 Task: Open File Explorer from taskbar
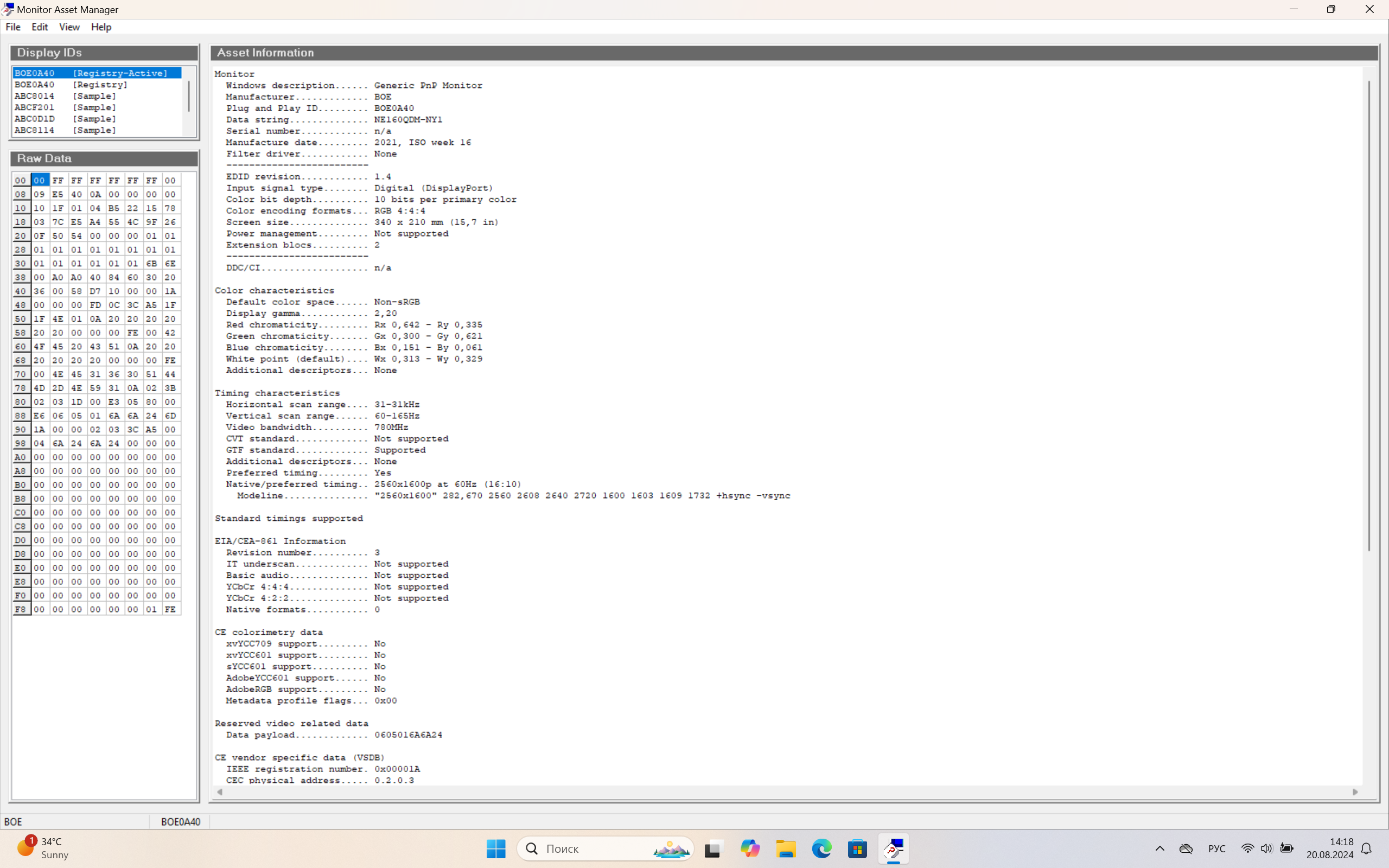[x=786, y=848]
